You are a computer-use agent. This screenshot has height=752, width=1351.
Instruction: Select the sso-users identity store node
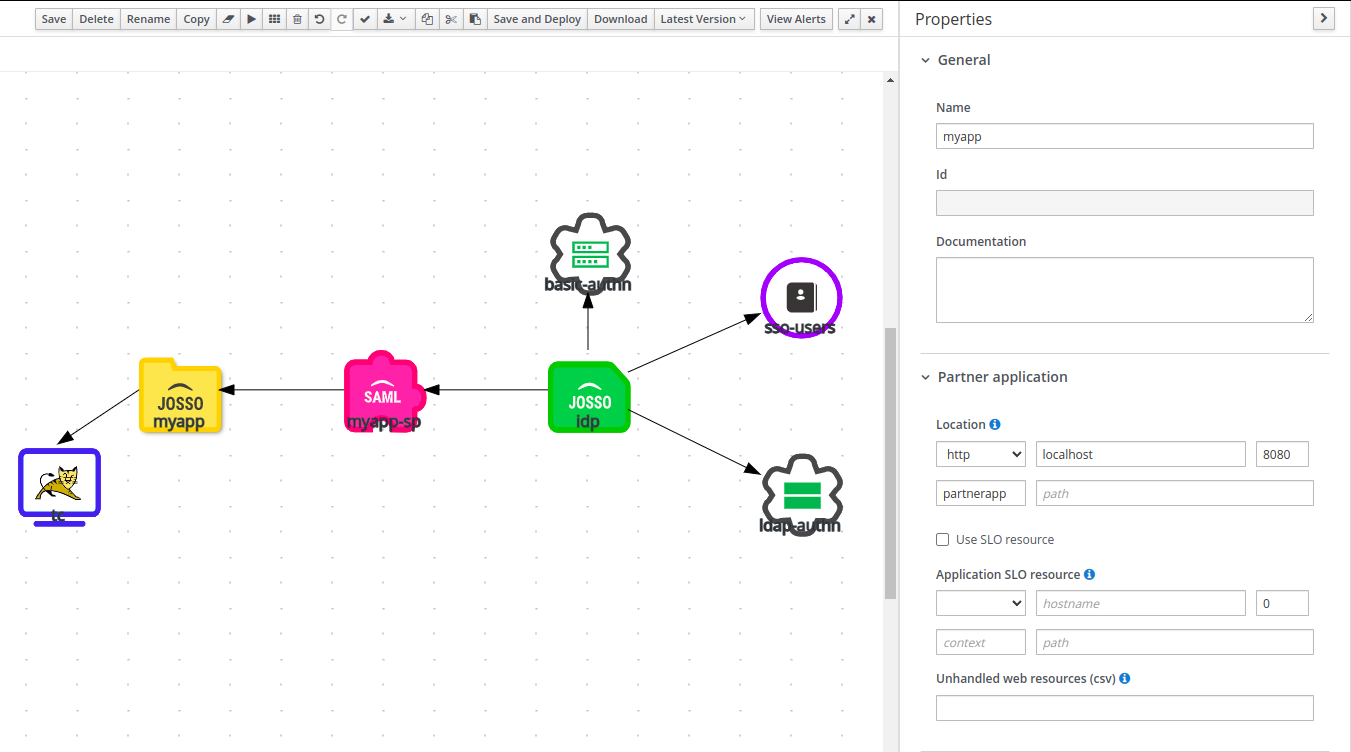801,297
